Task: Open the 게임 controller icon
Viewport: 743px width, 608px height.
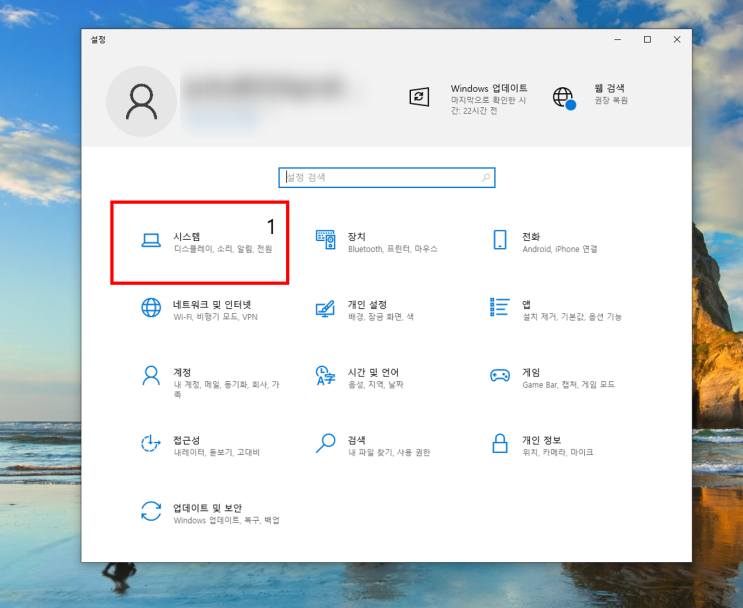Action: point(500,376)
